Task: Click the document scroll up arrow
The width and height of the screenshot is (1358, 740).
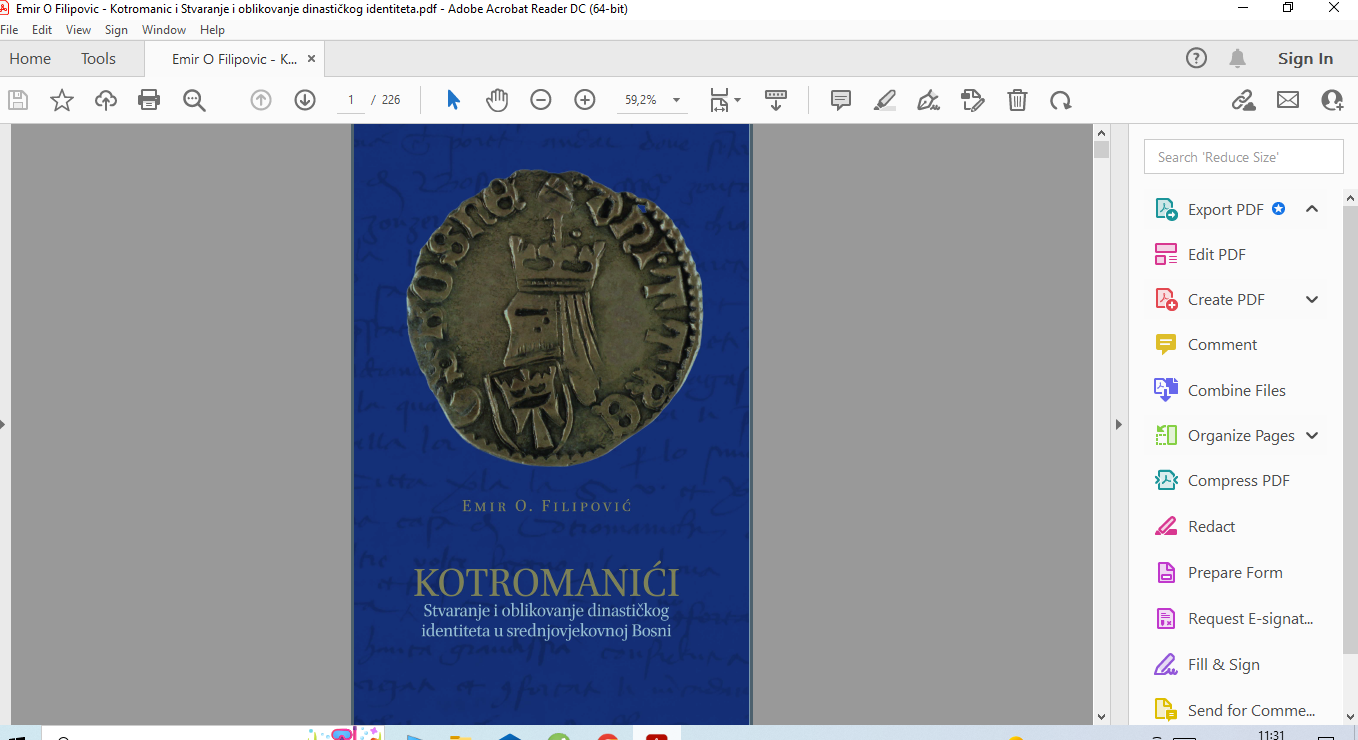Action: pyautogui.click(x=1101, y=132)
